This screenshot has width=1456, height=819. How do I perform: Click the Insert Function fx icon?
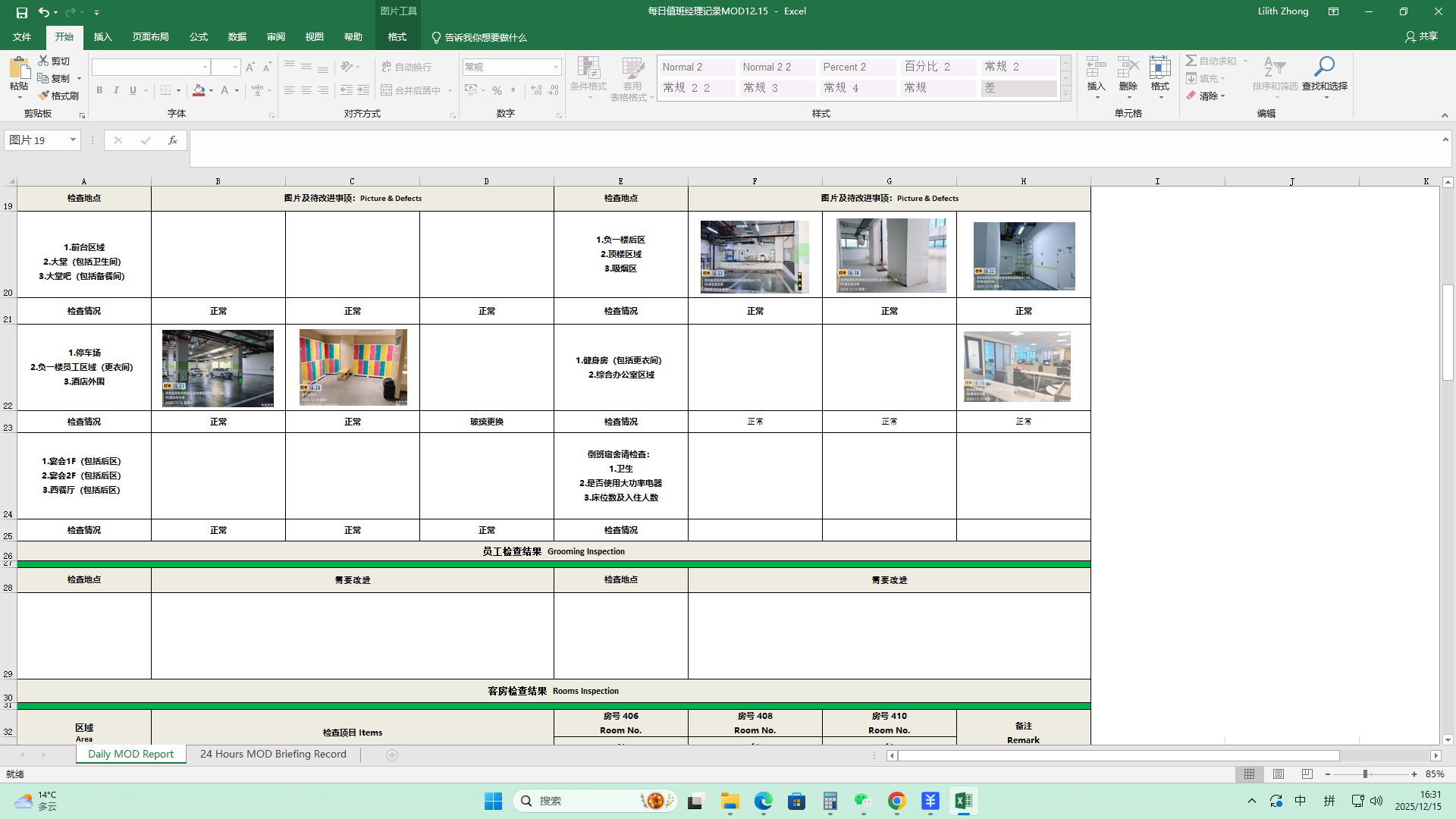173,140
